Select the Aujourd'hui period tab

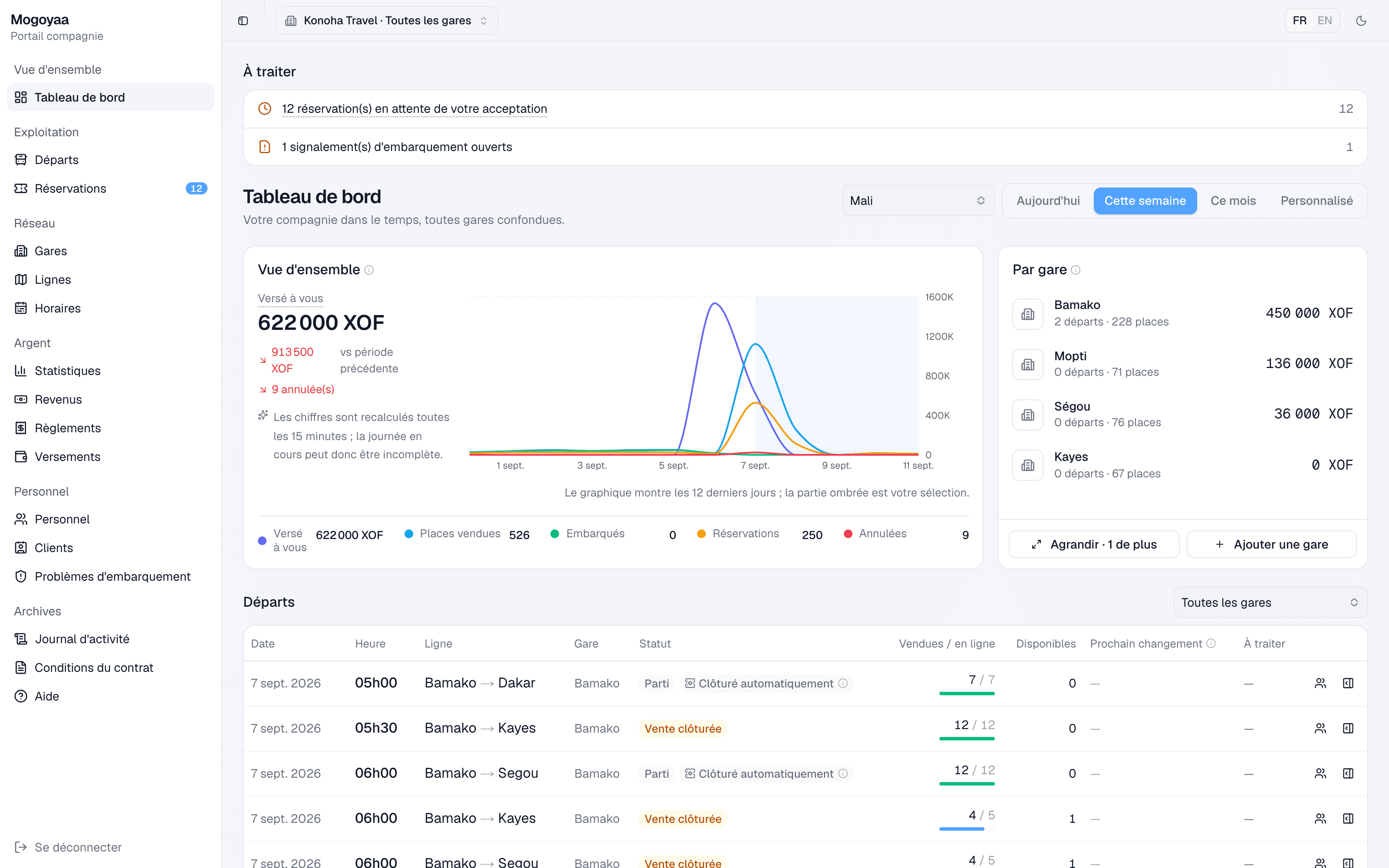pos(1048,201)
